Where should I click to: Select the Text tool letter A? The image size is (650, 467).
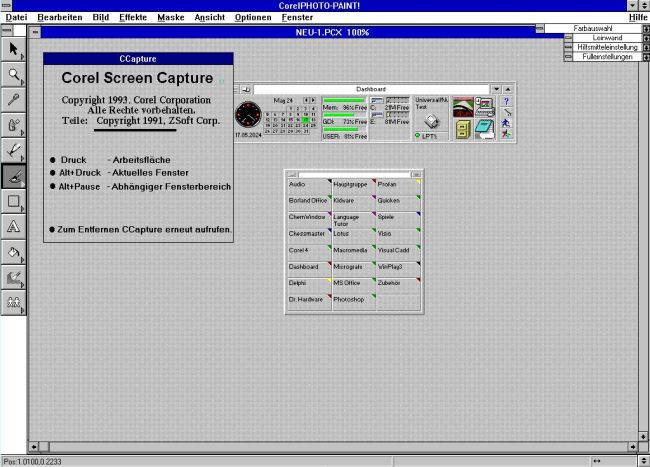click(x=13, y=227)
